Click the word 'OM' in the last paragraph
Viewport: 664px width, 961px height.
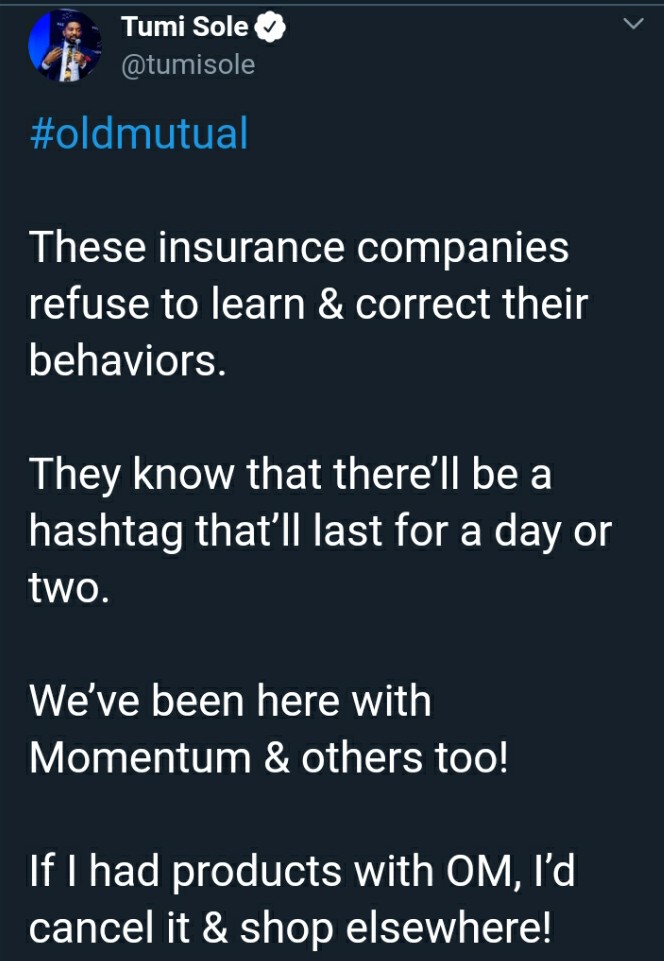(x=479, y=871)
